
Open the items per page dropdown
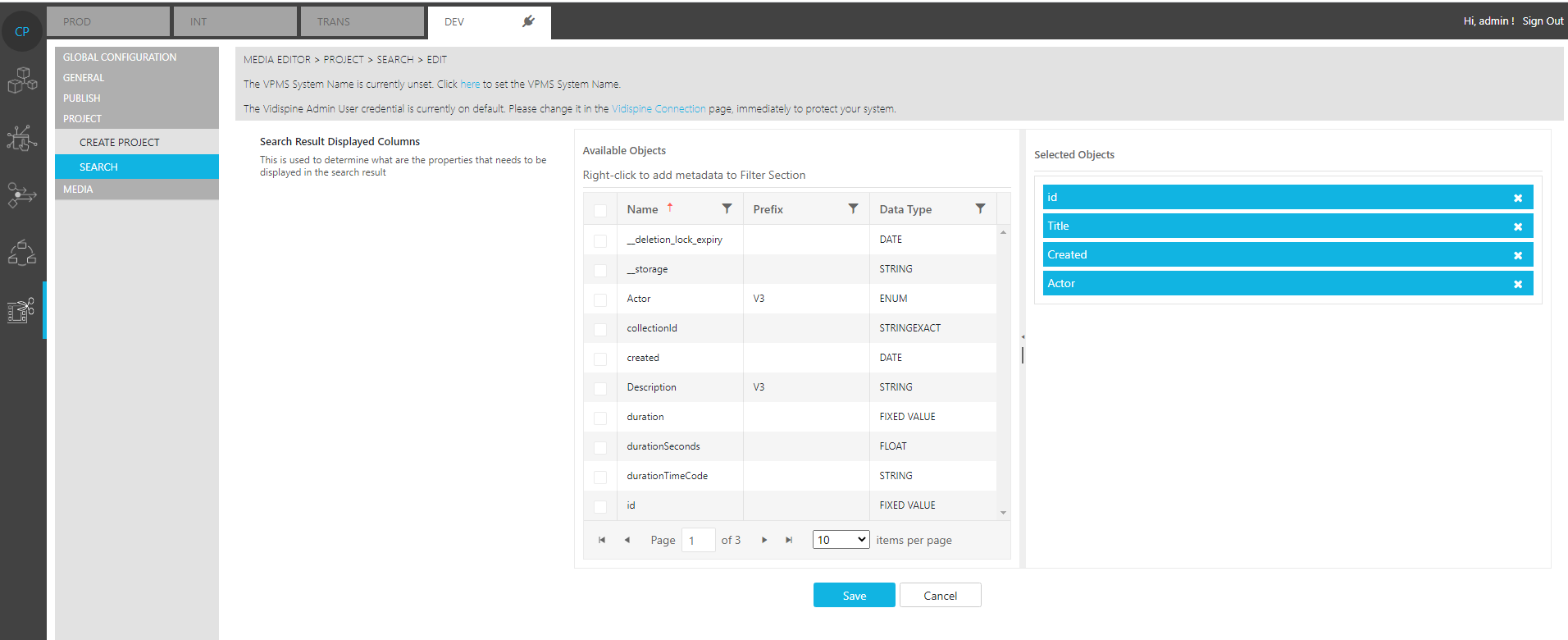841,540
